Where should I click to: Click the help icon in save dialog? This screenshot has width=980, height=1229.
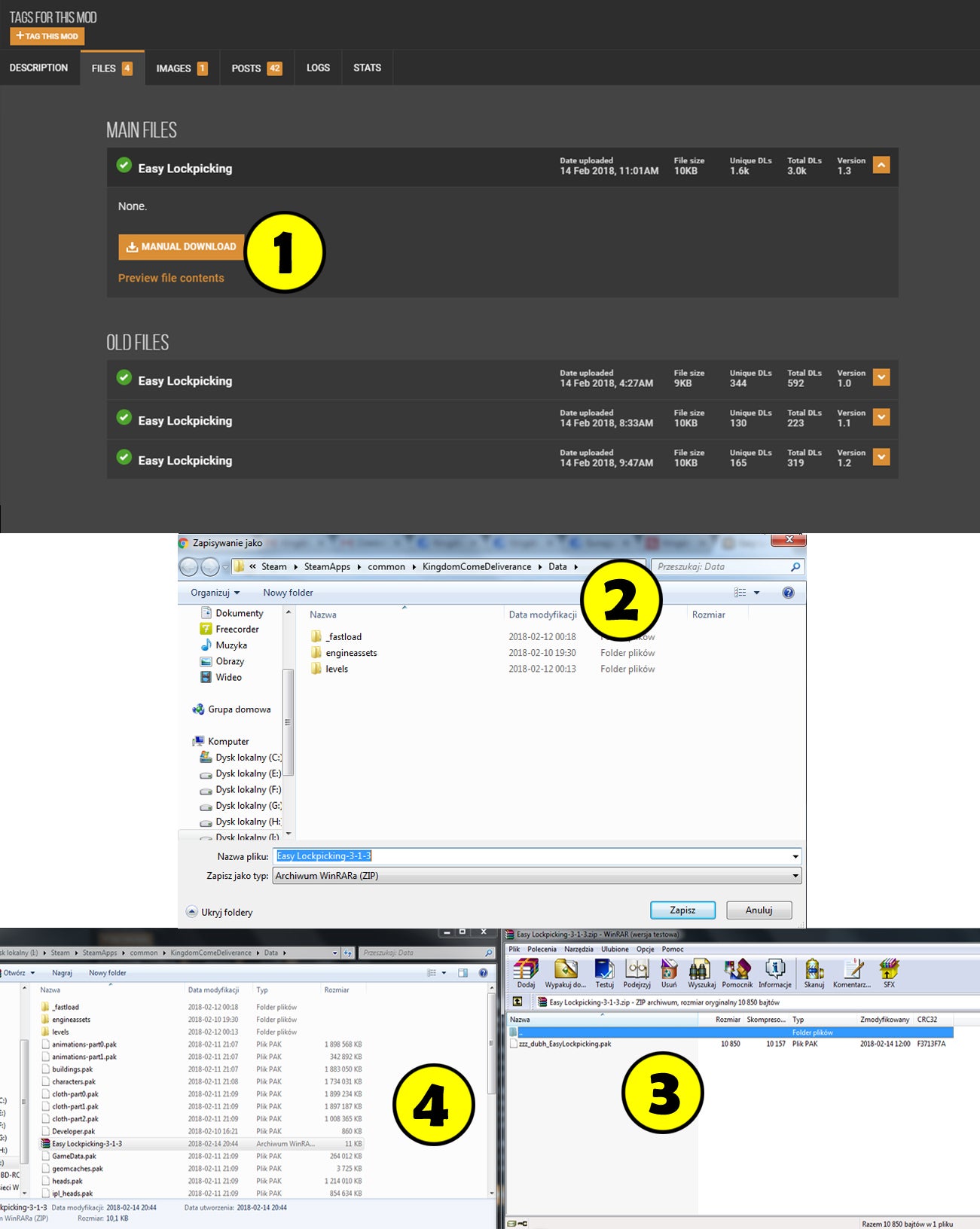click(x=788, y=593)
